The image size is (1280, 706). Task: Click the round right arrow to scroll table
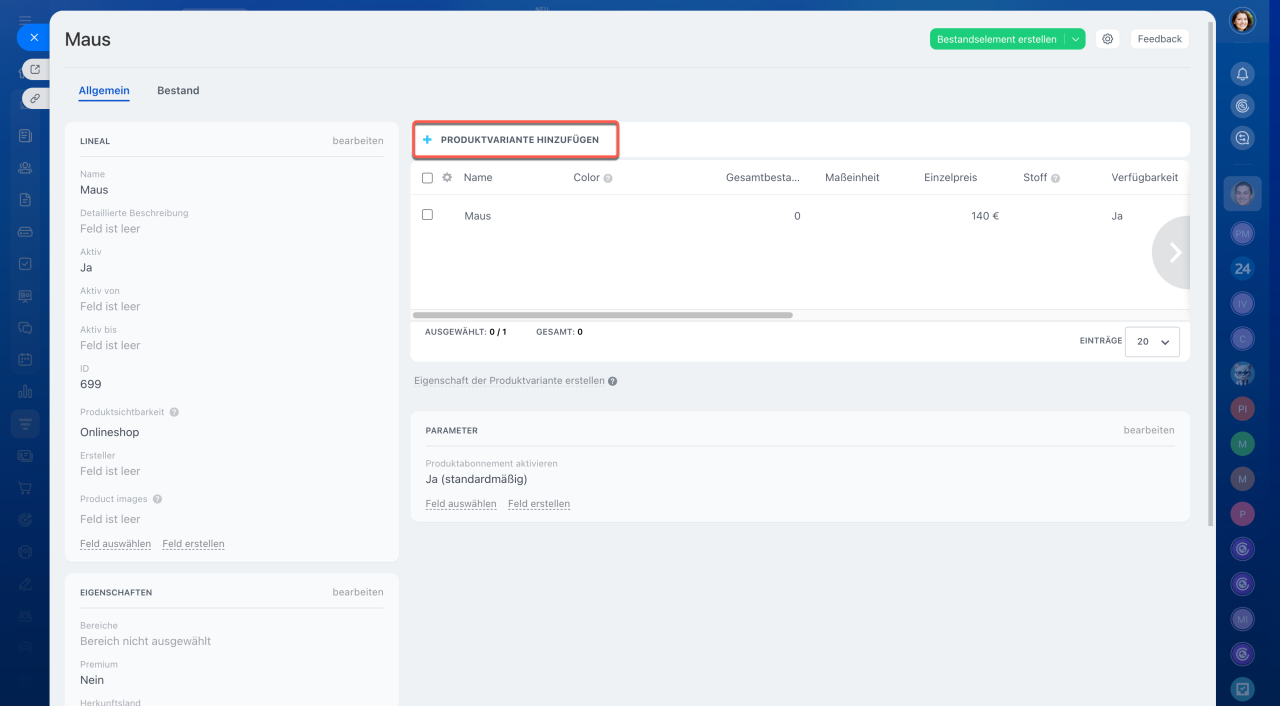(x=1174, y=253)
